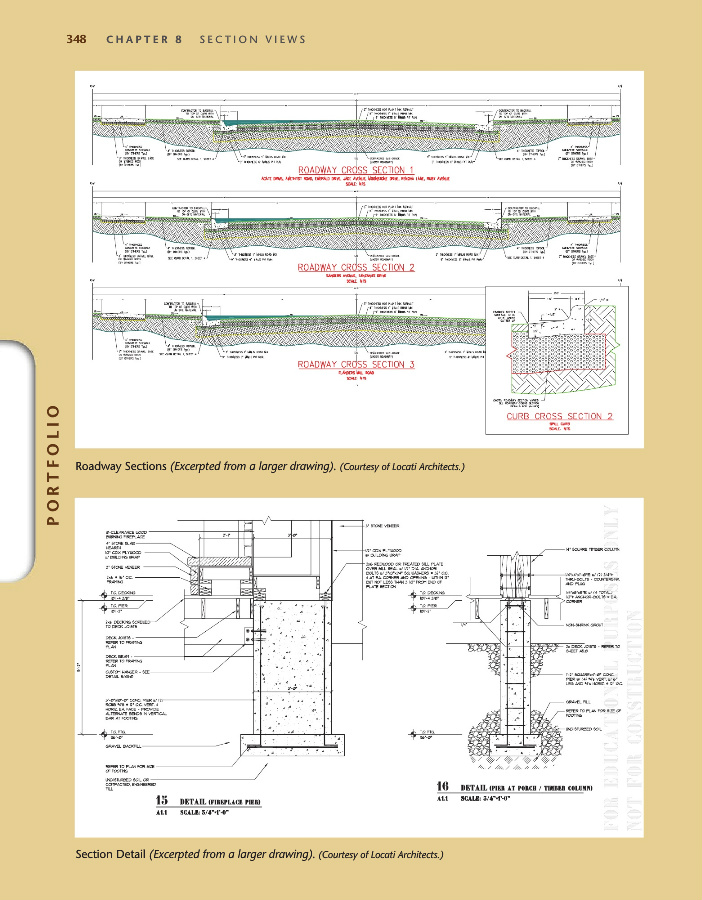Select detail number 15 label
The height and width of the screenshot is (900, 702).
(160, 801)
